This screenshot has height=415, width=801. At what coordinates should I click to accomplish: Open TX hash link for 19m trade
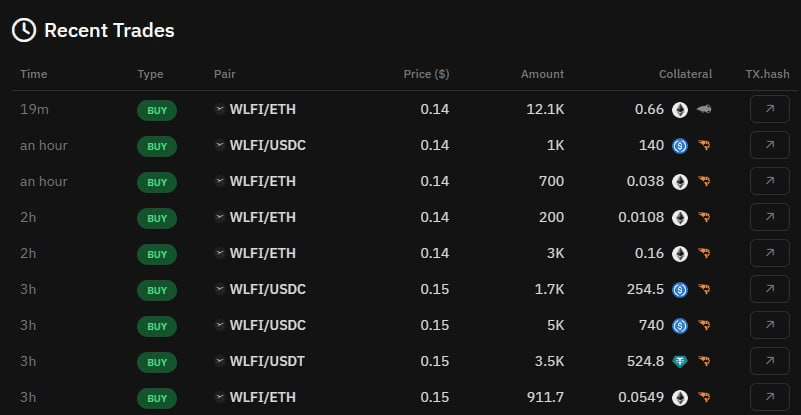click(x=769, y=109)
